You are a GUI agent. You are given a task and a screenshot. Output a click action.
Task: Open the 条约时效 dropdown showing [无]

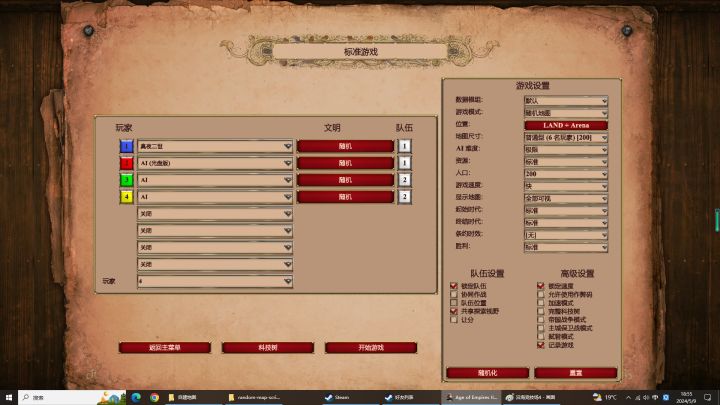tap(566, 235)
